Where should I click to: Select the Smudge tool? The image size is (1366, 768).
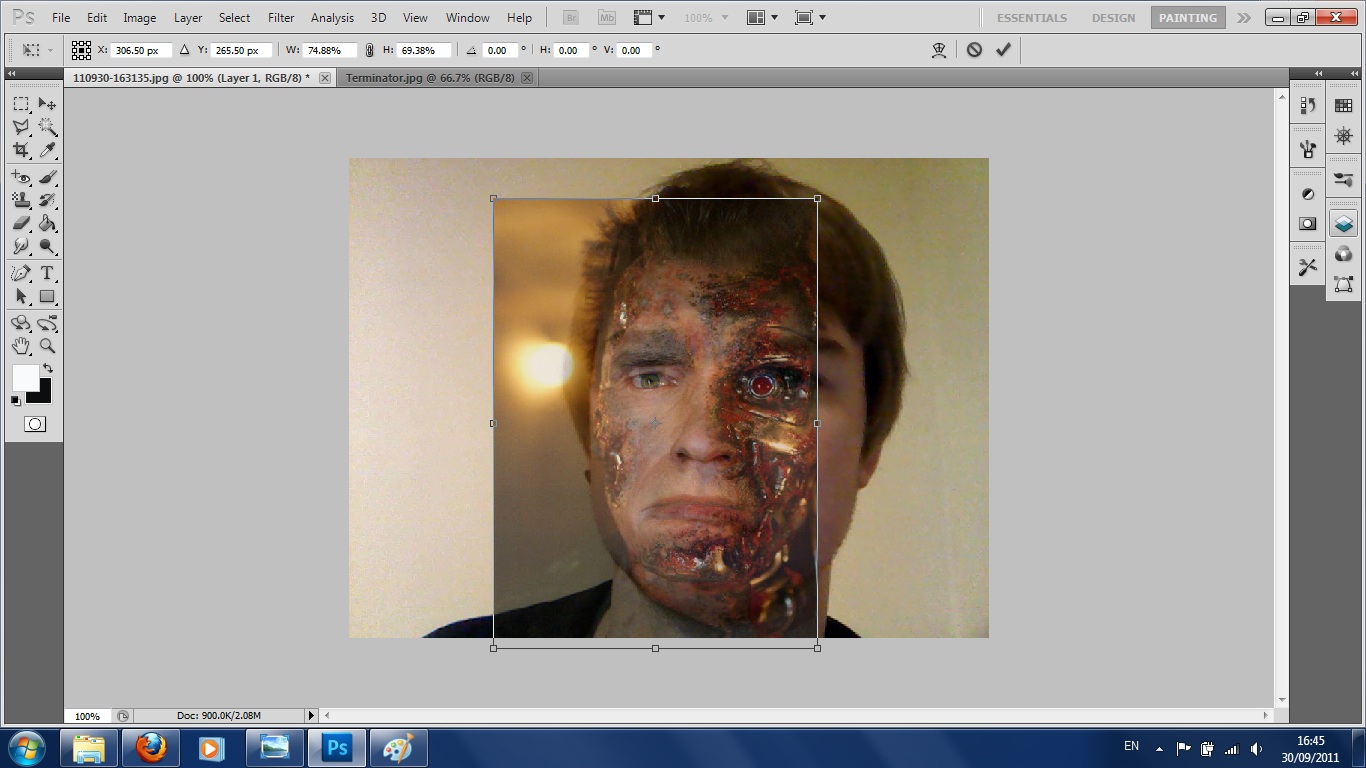pos(21,246)
